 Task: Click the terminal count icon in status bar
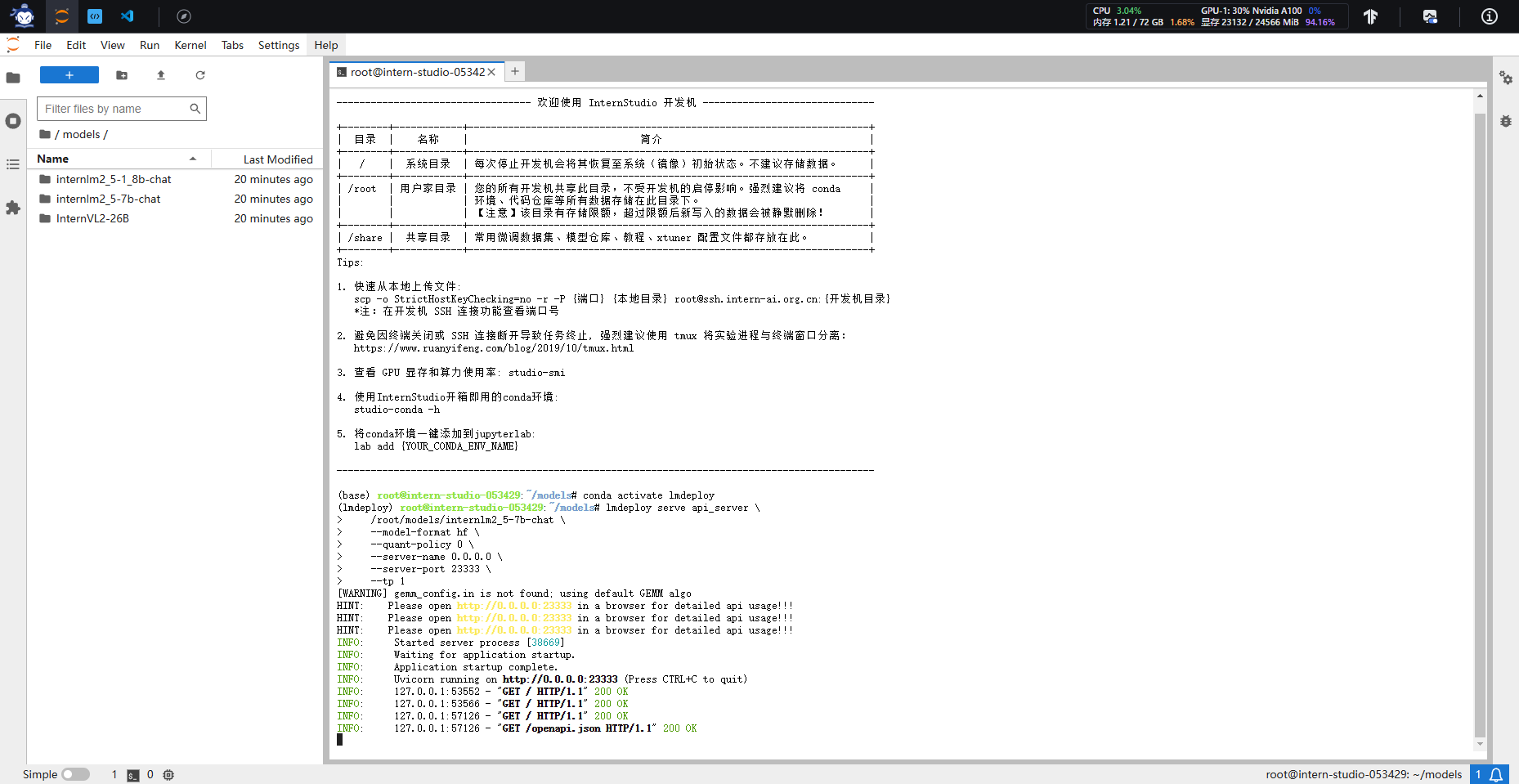(133, 775)
